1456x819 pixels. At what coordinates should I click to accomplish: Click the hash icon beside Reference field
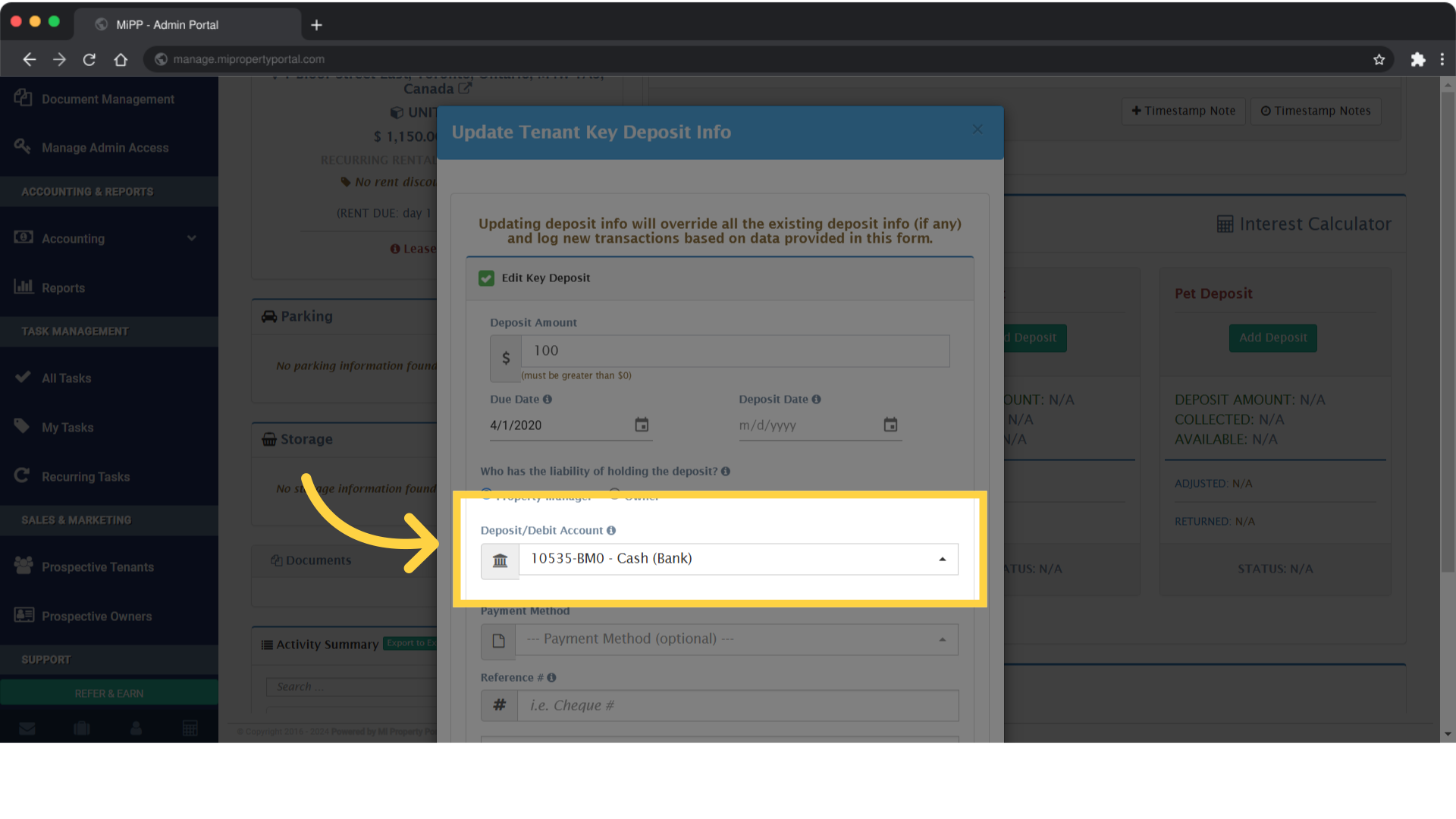499,705
